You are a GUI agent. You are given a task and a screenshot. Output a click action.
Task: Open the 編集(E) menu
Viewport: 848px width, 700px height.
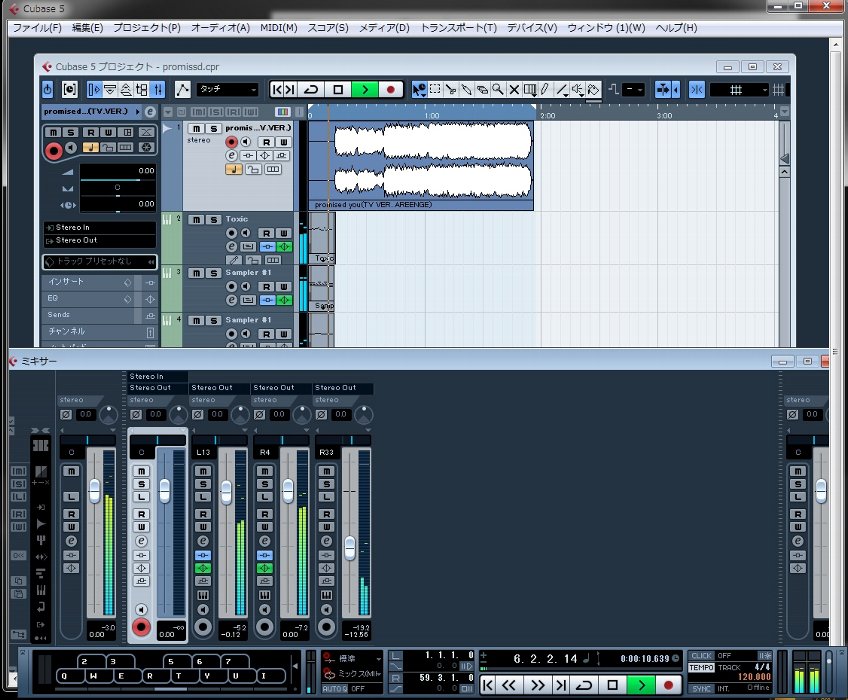pos(87,28)
